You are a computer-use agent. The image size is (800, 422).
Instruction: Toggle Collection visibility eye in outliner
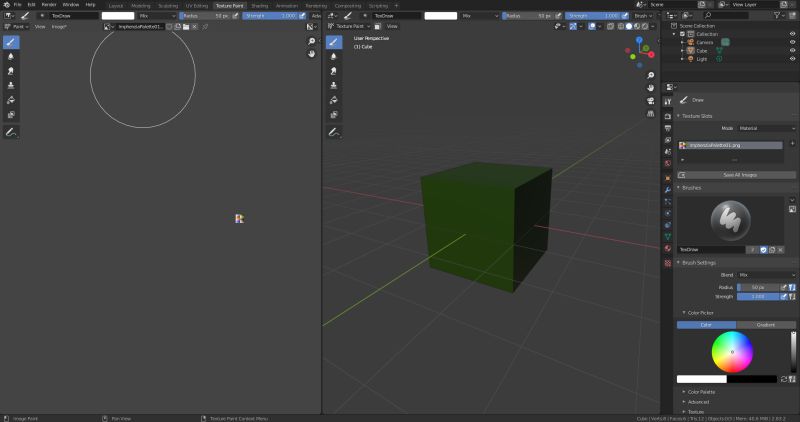click(x=792, y=34)
